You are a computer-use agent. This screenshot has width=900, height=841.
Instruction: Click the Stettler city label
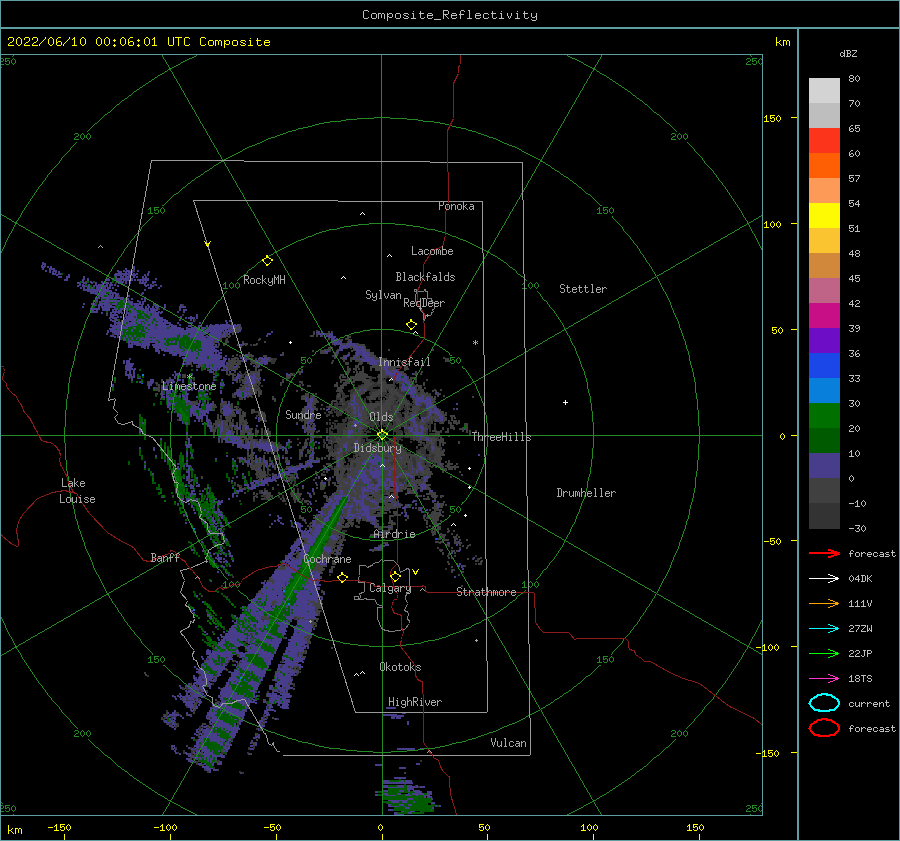(x=583, y=289)
